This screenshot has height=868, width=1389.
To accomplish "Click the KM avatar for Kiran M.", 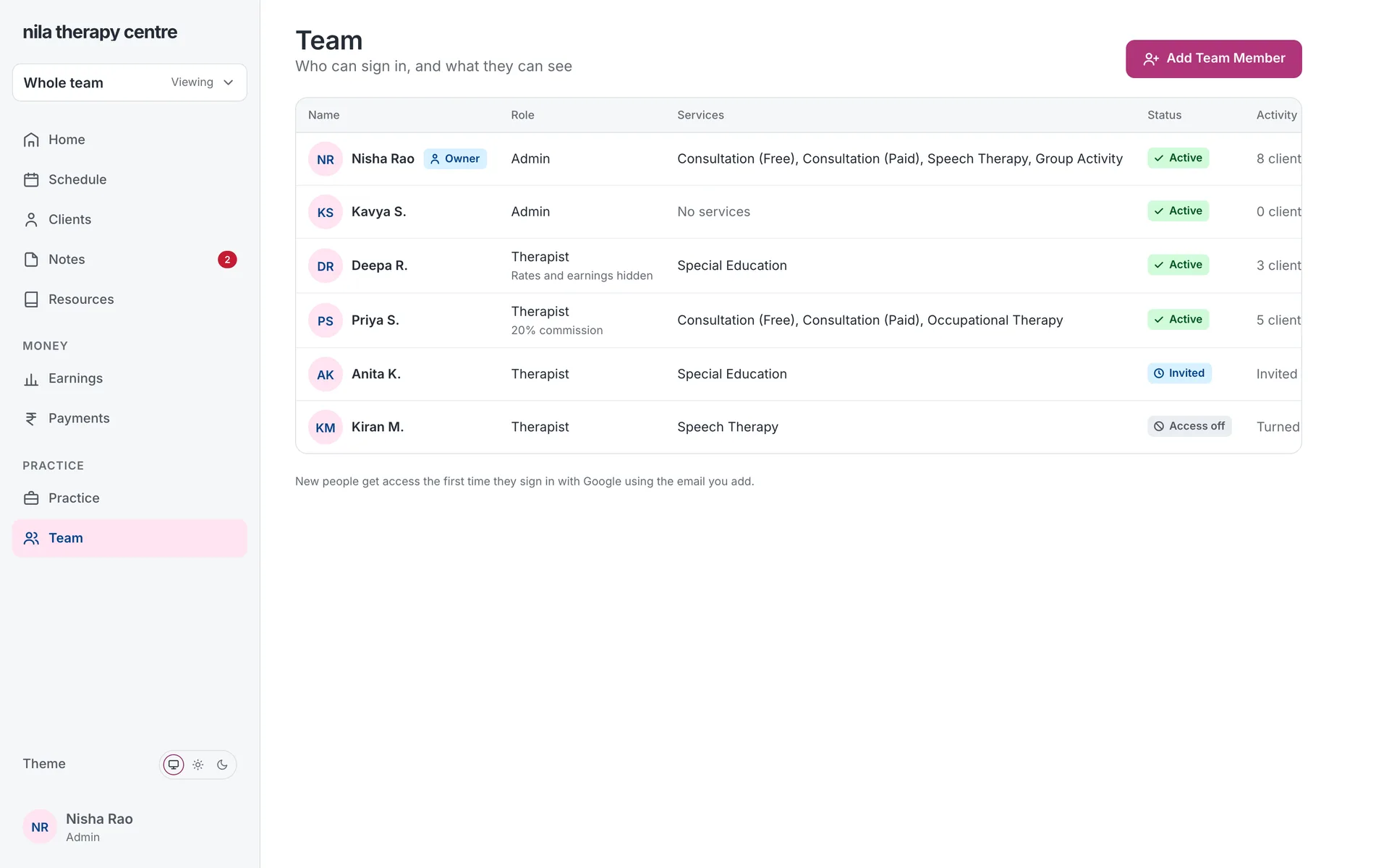I will point(326,427).
